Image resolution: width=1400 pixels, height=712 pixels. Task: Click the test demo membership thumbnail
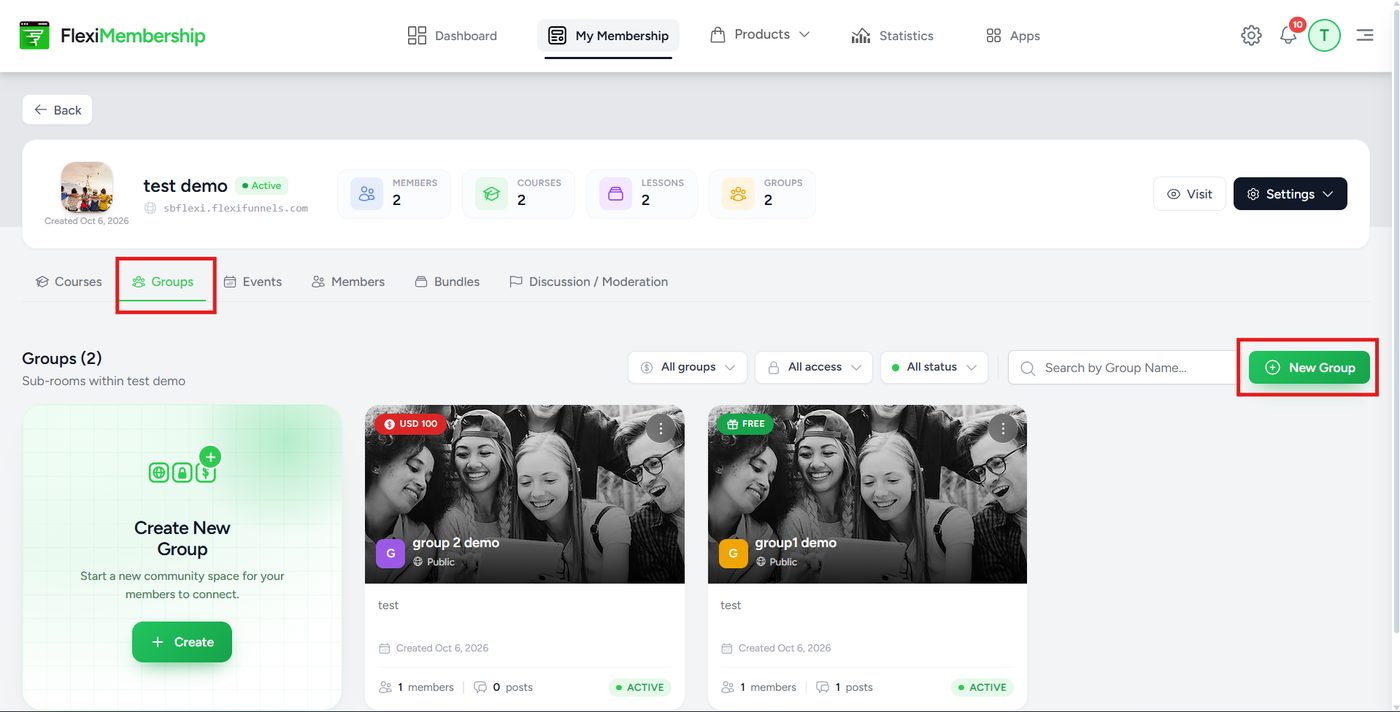click(x=87, y=187)
